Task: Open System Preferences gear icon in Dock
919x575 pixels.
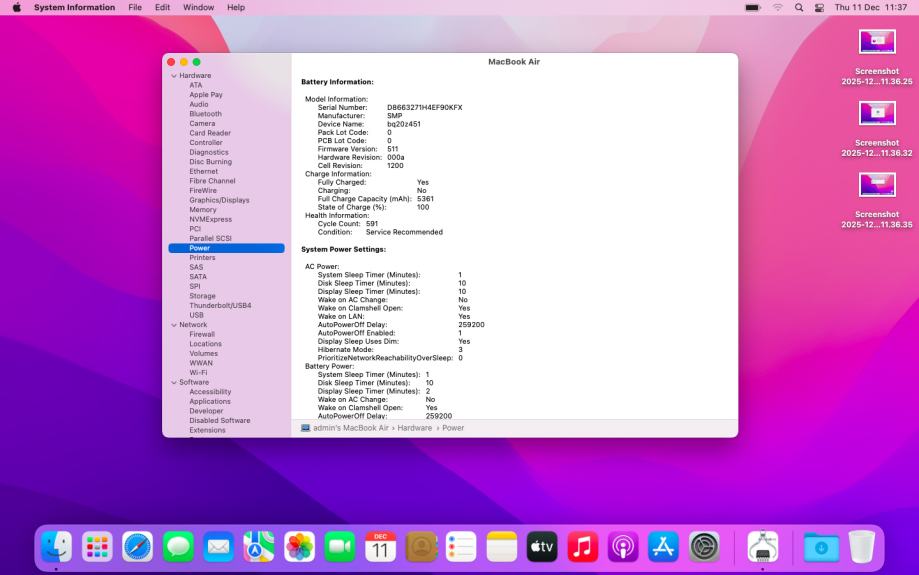Action: 704,547
